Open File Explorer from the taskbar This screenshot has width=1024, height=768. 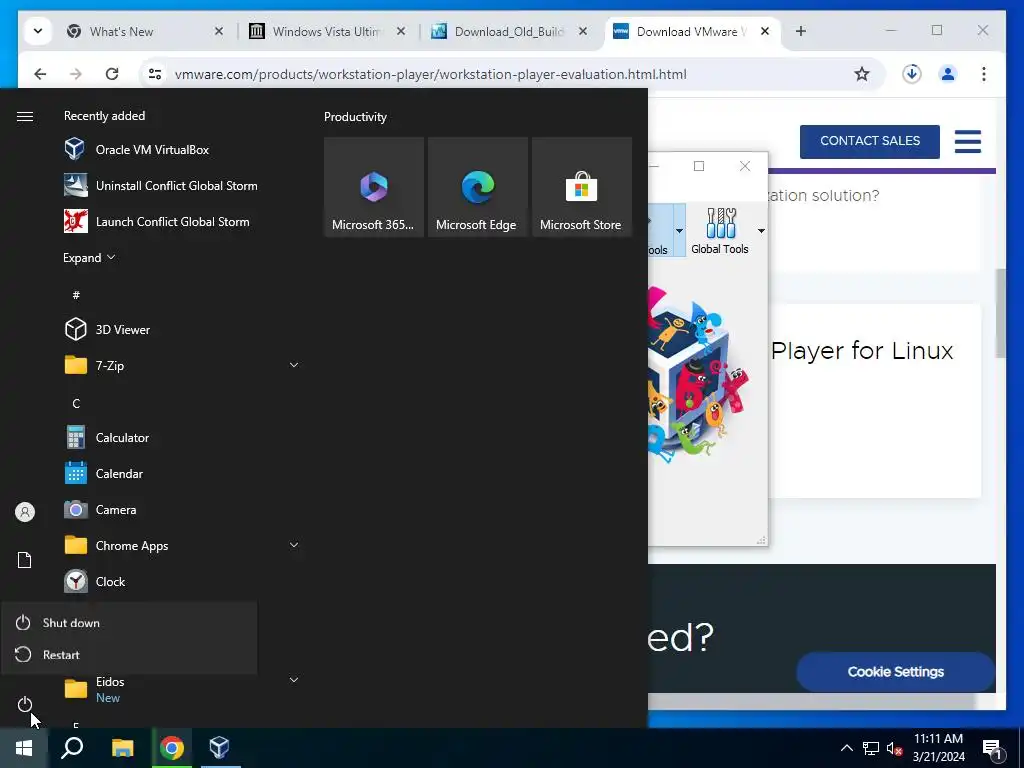122,748
